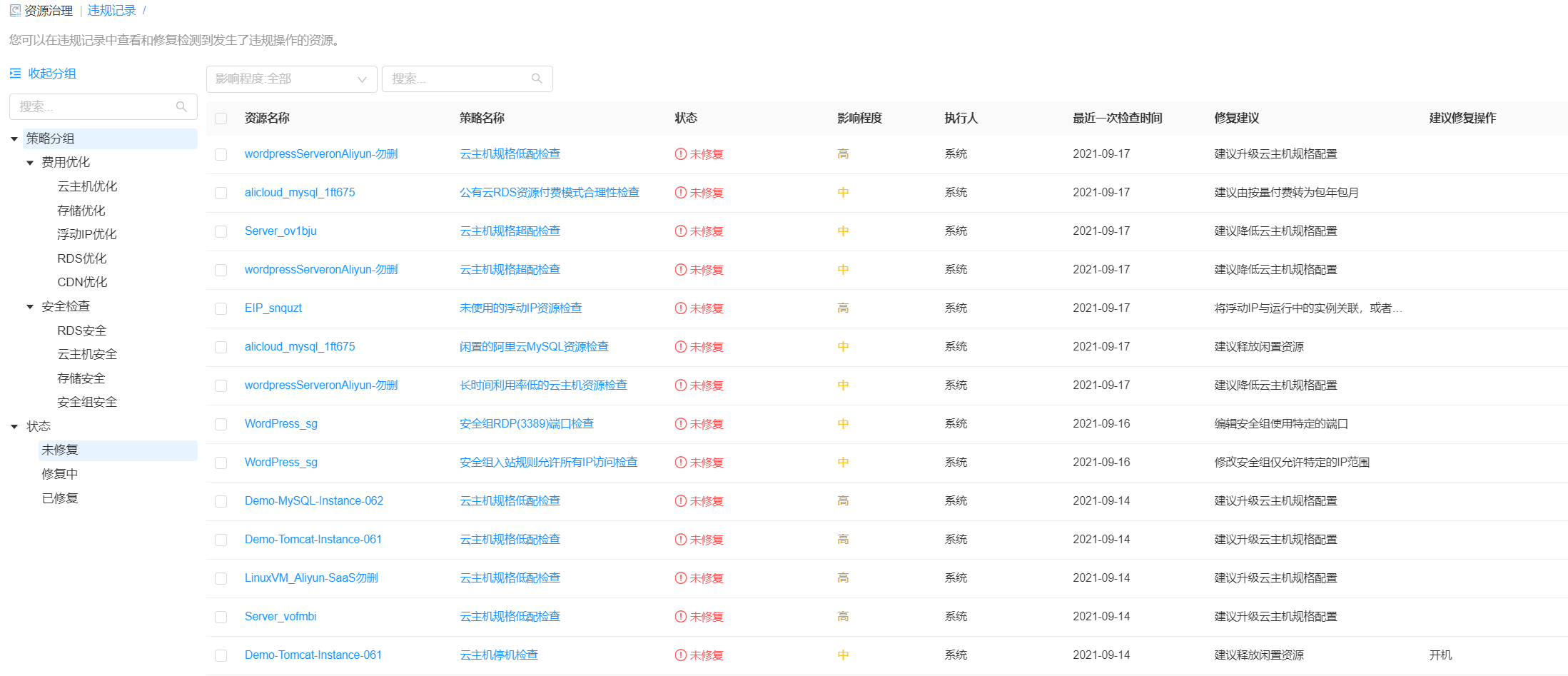Filter by 已修复 status
This screenshot has width=1568, height=676.
pyautogui.click(x=60, y=498)
